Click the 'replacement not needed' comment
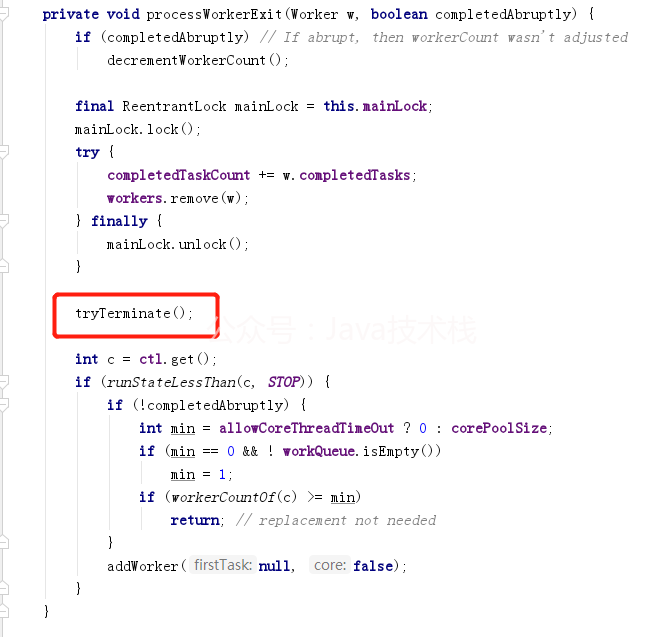The width and height of the screenshot is (665, 637). [336, 520]
